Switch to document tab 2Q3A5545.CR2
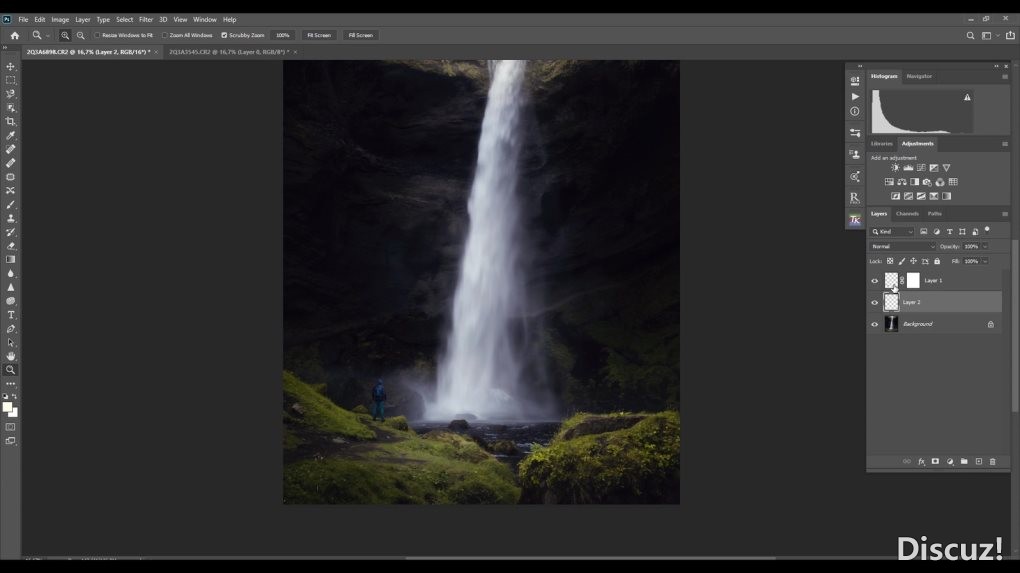Viewport: 1020px width, 573px height. click(x=229, y=52)
